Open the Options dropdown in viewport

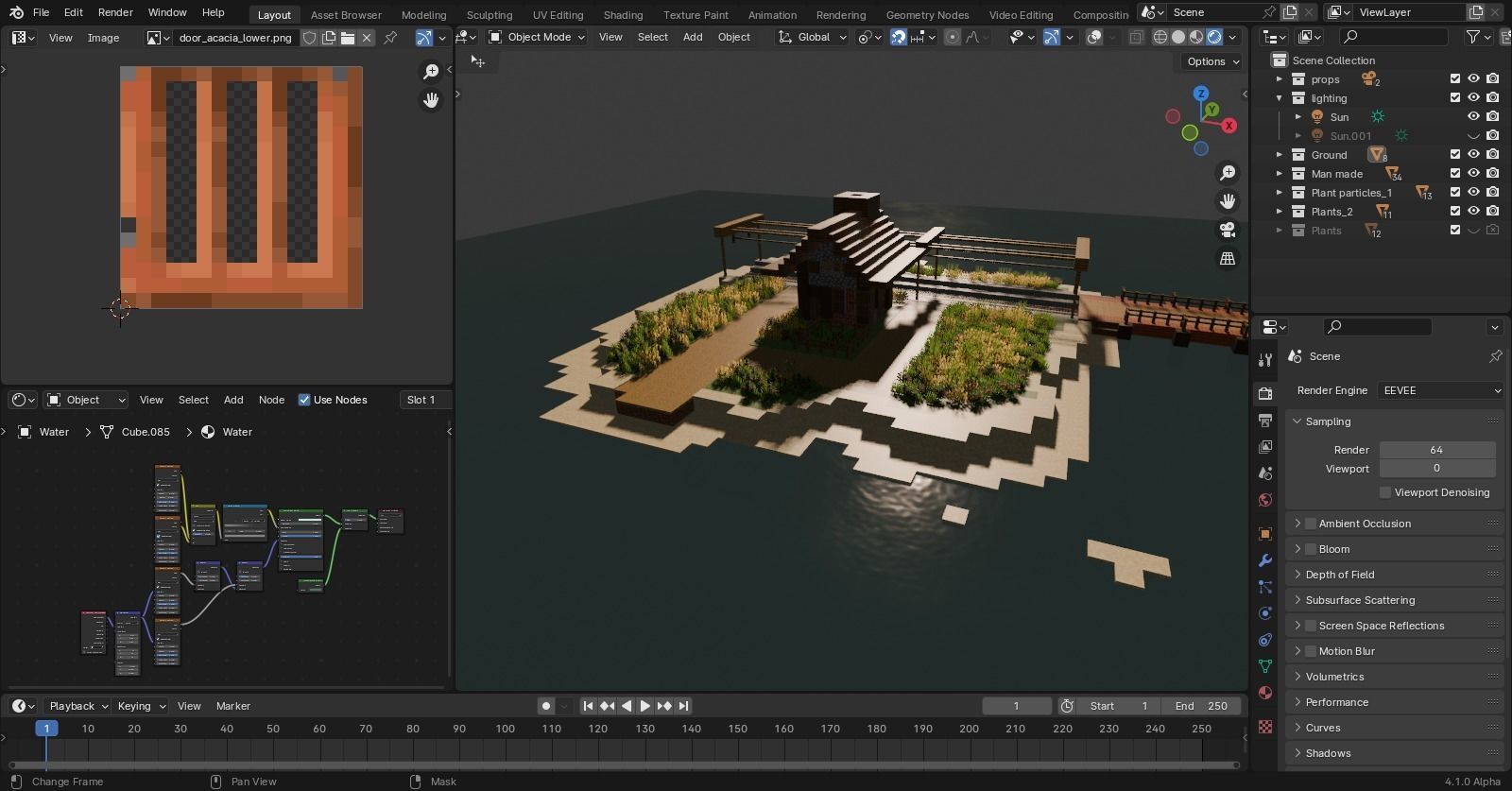click(x=1212, y=61)
